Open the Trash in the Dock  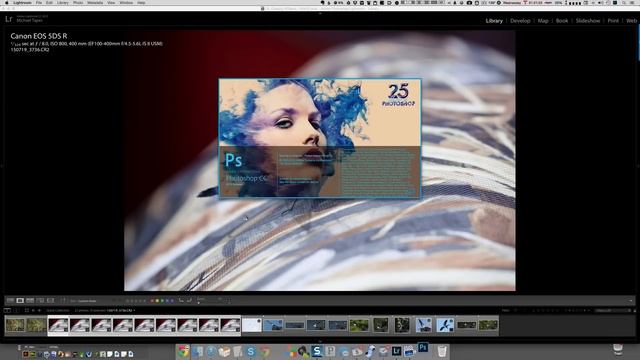tap(442, 351)
